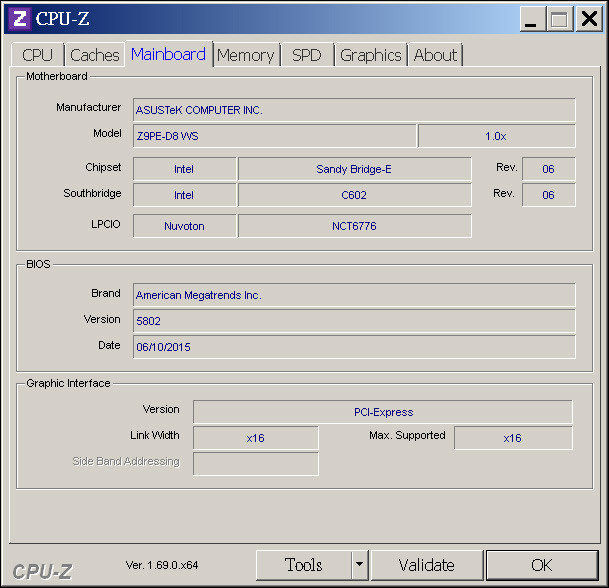Select the C602 southbridge value
The width and height of the screenshot is (609, 588).
(x=354, y=195)
